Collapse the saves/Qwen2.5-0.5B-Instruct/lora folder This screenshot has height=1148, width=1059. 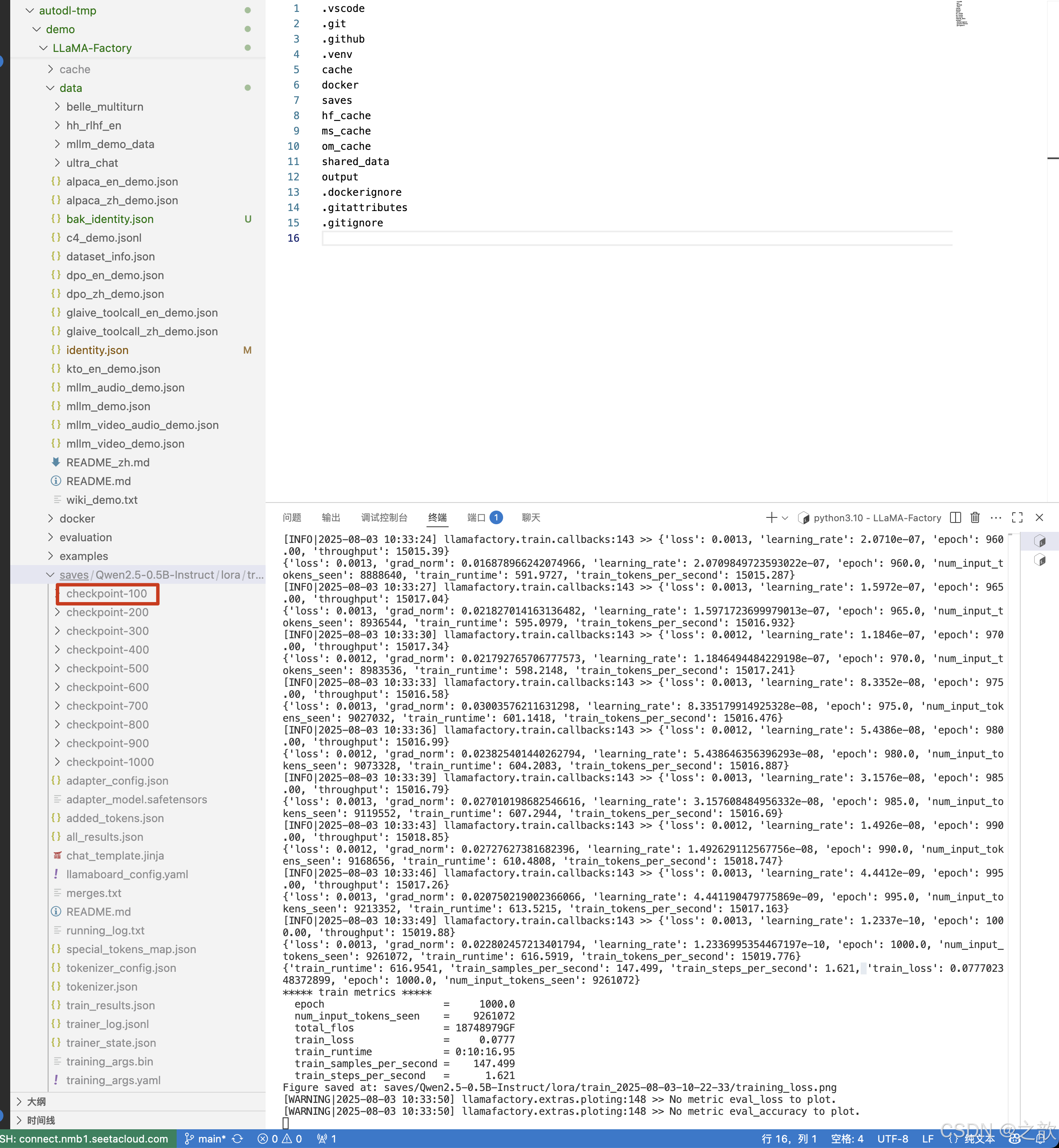tap(50, 574)
